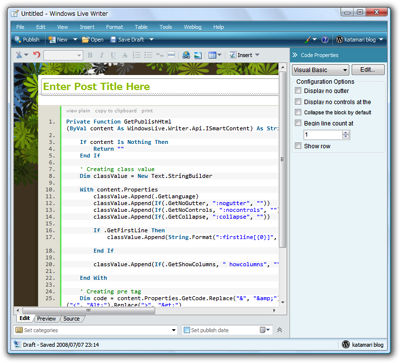The height and width of the screenshot is (363, 400).
Task: Click the Enter Post Title Here field
Action: (159, 87)
